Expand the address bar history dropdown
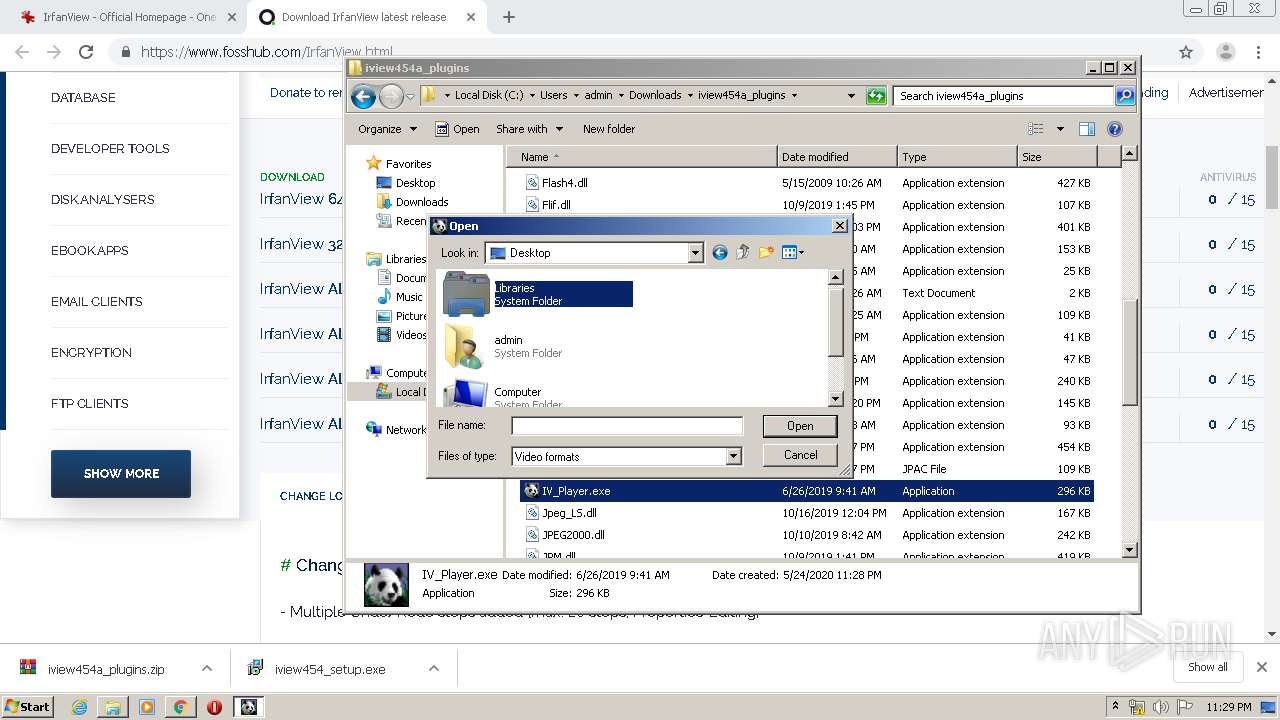Image resolution: width=1280 pixels, height=720 pixels. coord(851,96)
